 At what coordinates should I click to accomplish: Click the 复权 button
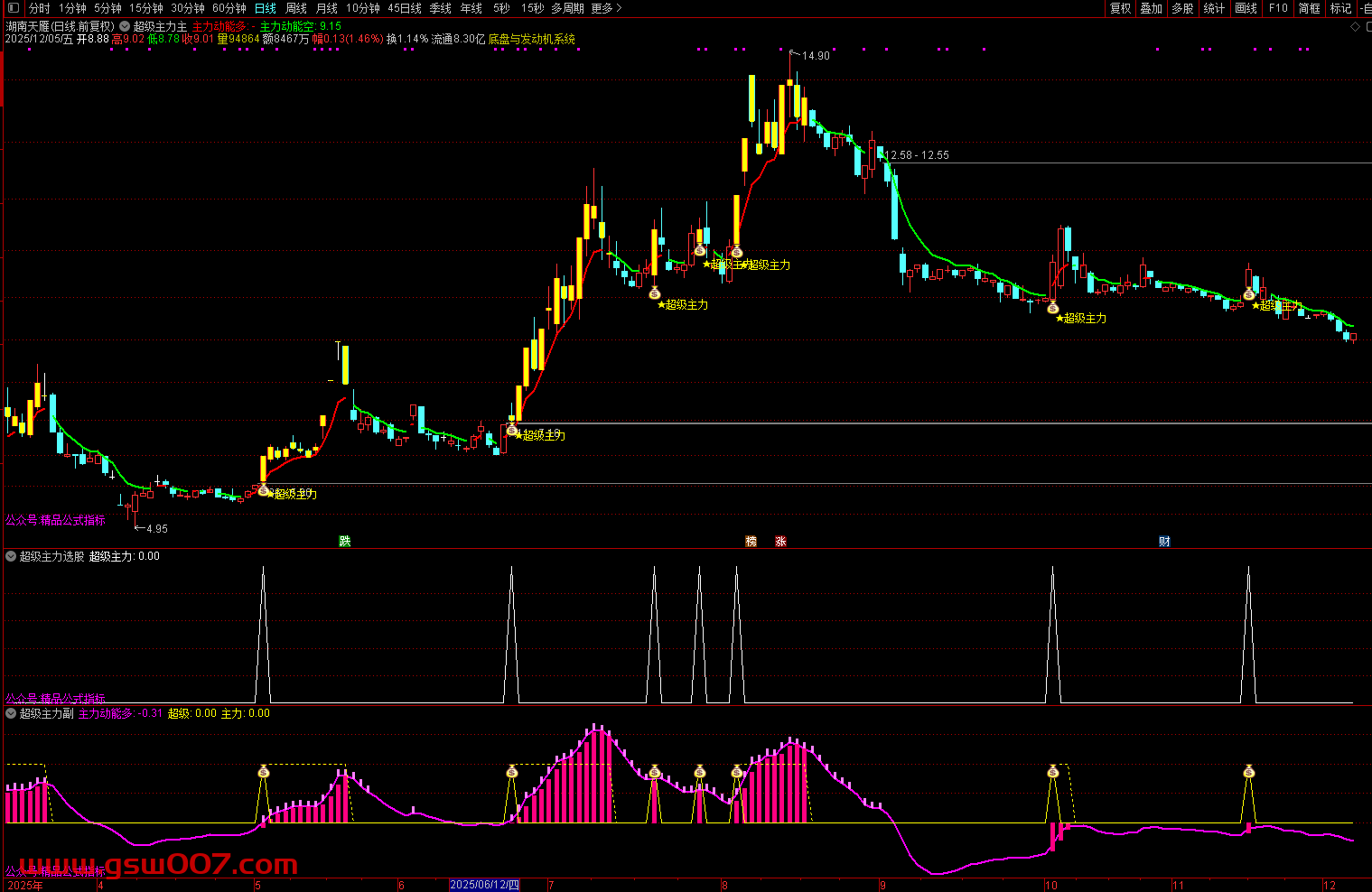coord(1120,8)
